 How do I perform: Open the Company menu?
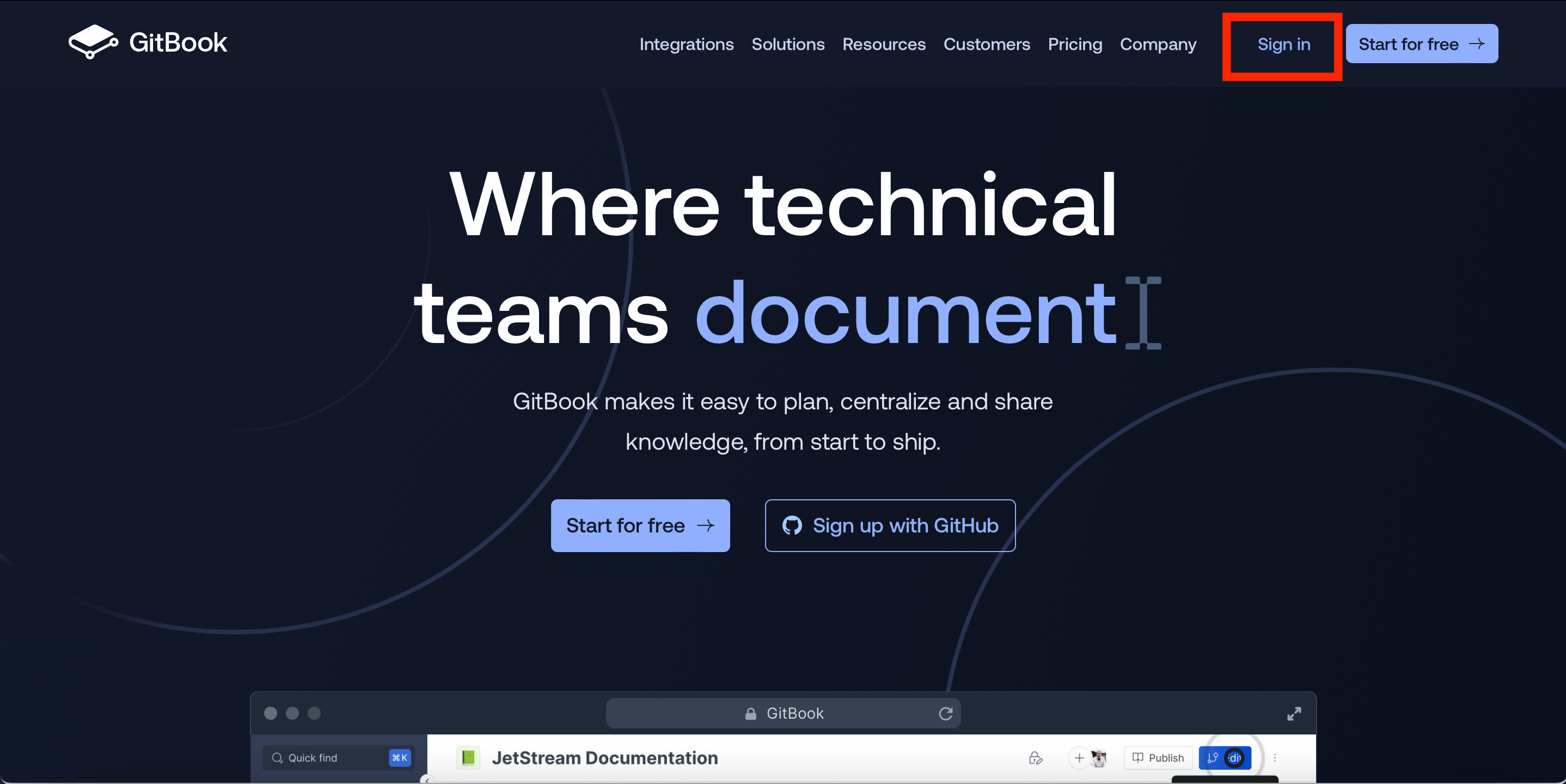pyautogui.click(x=1158, y=44)
